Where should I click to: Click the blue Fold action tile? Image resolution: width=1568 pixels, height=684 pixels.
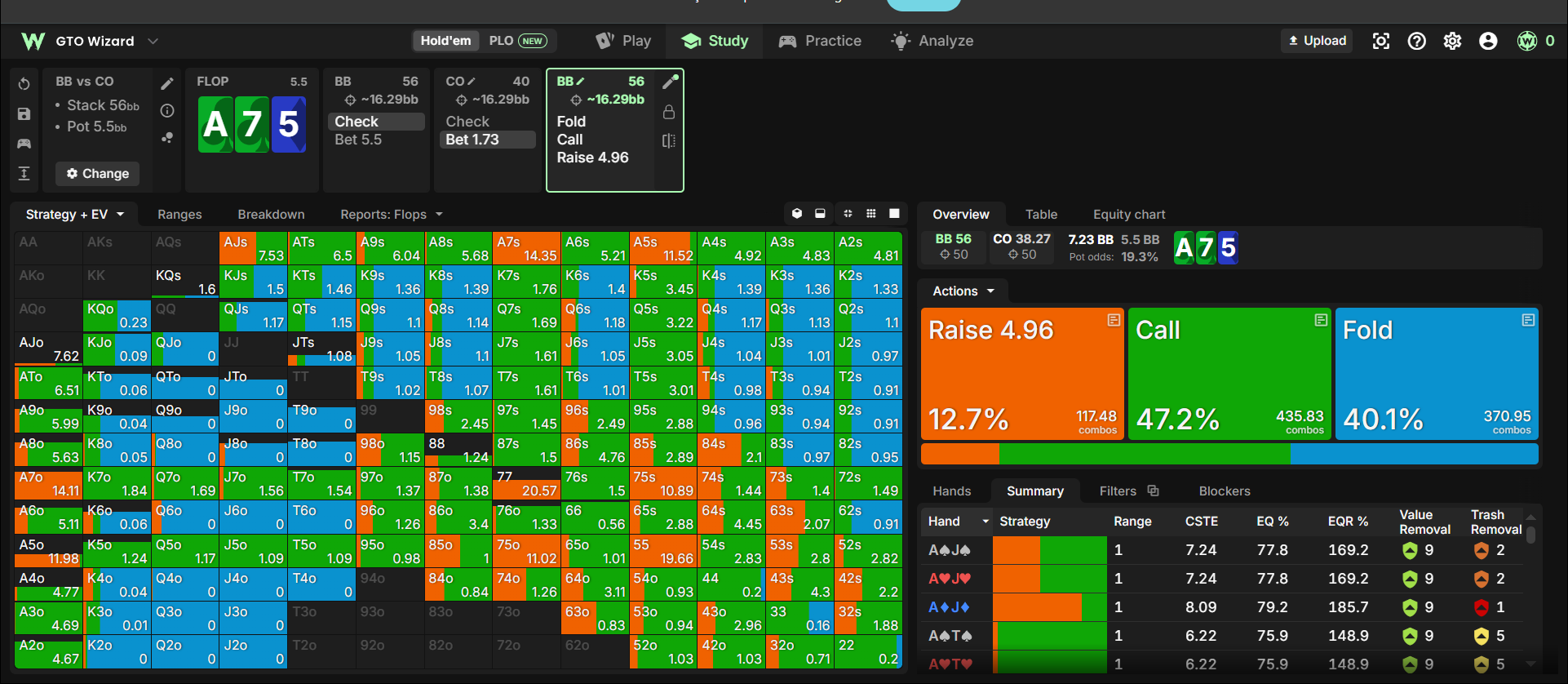pos(1437,374)
